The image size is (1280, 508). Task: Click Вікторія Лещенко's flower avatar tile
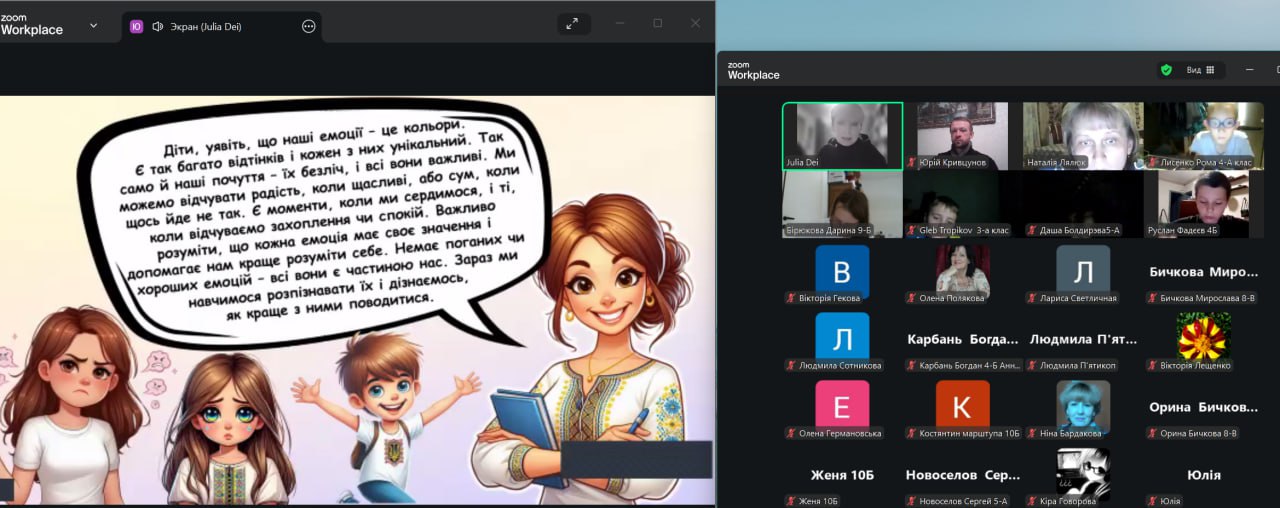pos(1203,338)
